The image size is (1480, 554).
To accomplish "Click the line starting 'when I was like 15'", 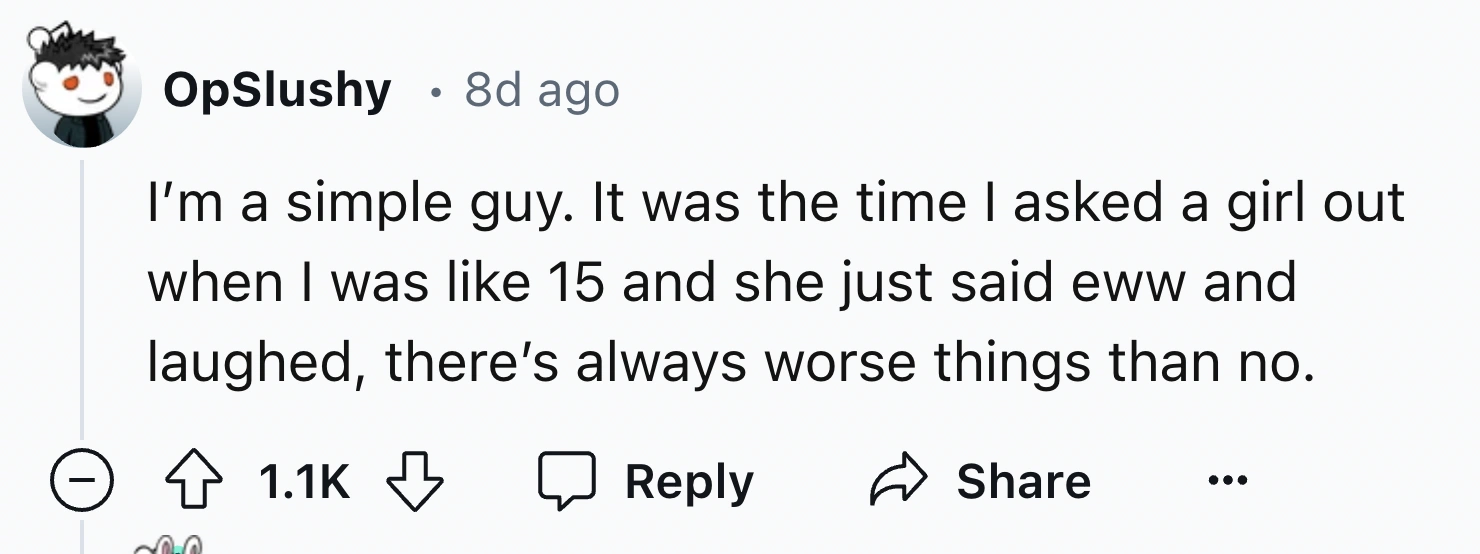I will 720,283.
